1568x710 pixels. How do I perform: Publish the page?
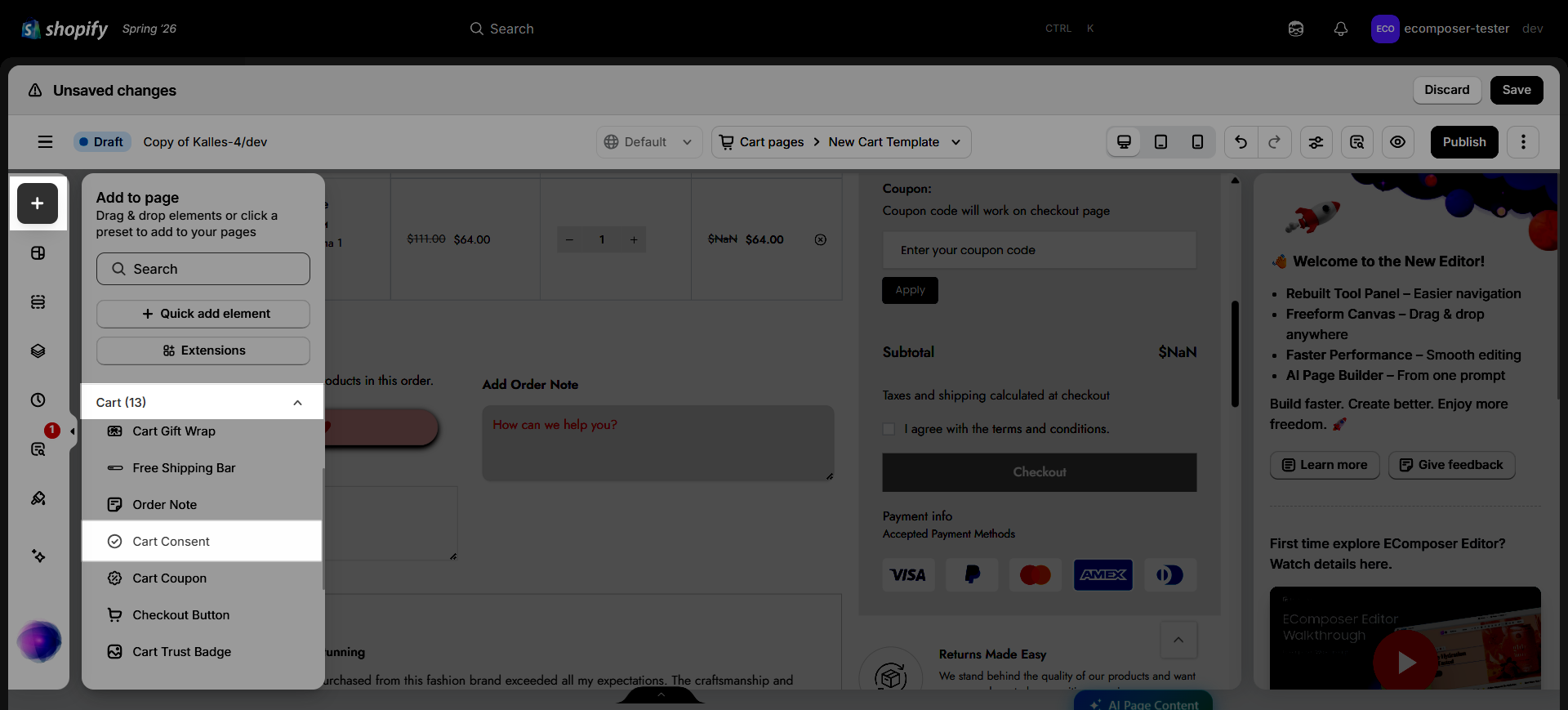(x=1464, y=142)
